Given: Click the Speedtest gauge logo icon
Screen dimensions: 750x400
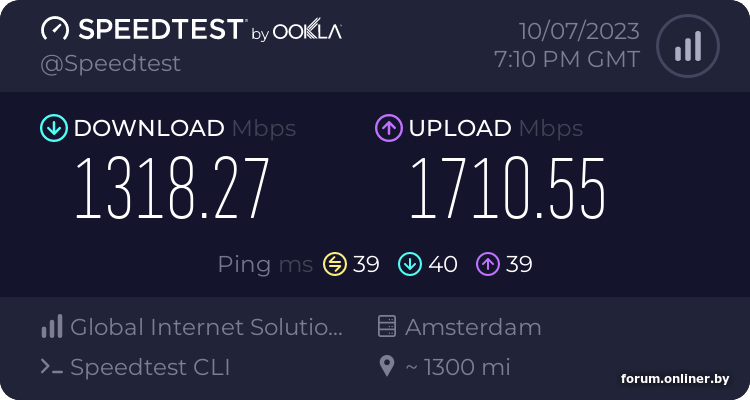Looking at the screenshot, I should [56, 29].
